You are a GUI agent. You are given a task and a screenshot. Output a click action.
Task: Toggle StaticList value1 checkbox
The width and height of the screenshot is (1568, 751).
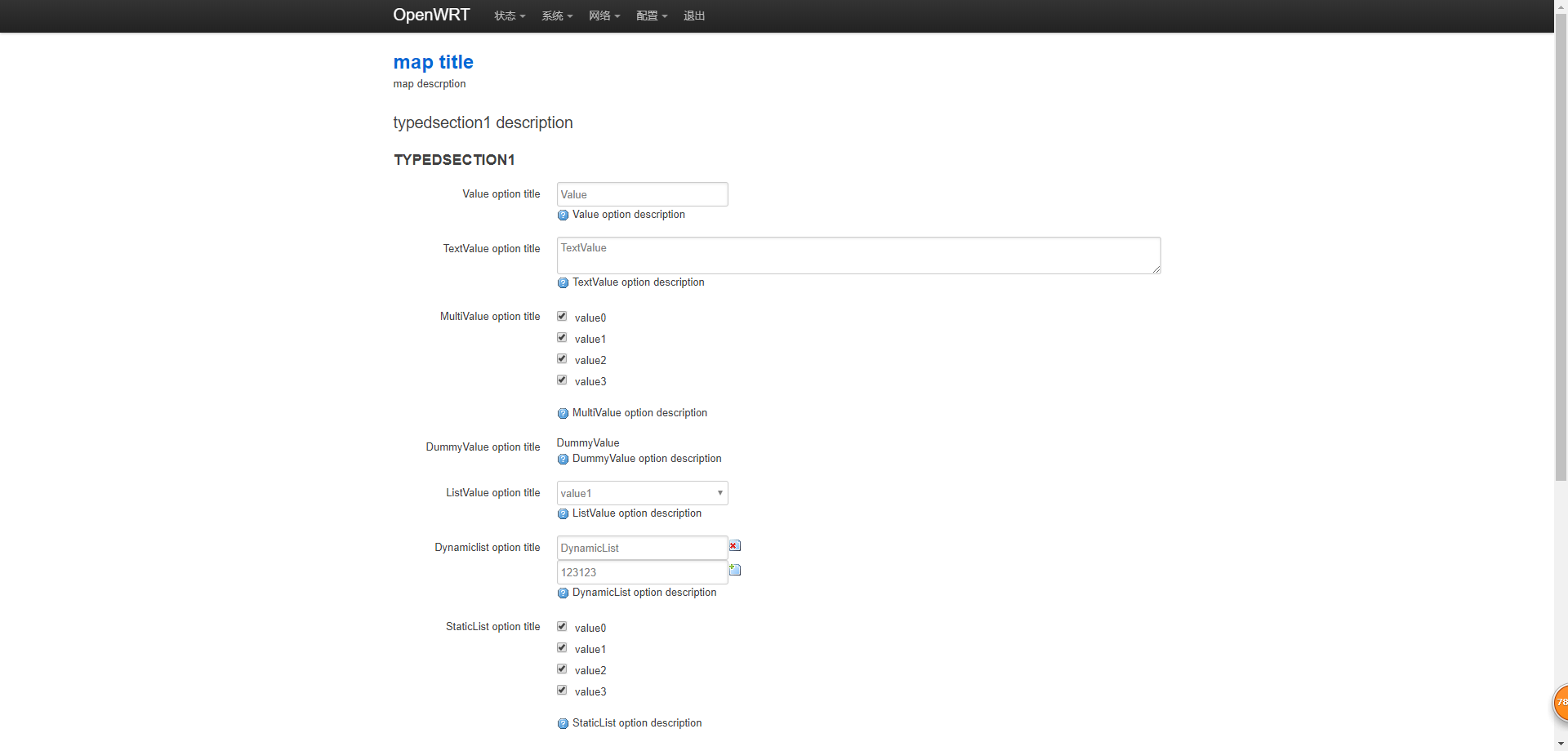pos(562,647)
